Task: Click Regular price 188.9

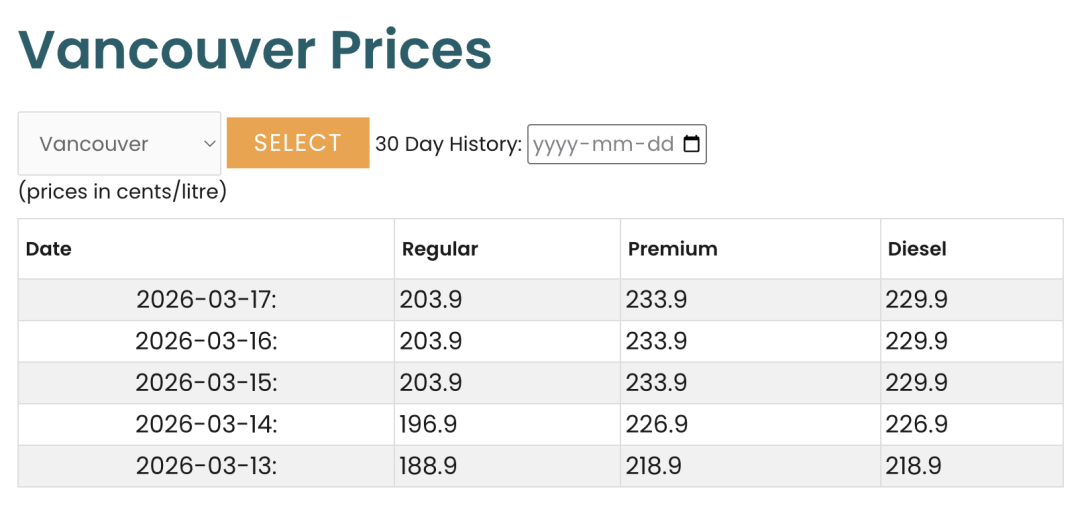Action: click(x=429, y=466)
